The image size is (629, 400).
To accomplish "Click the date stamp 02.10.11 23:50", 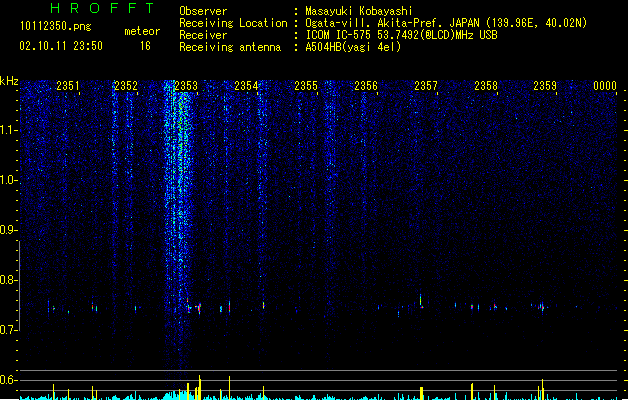I will point(61,46).
